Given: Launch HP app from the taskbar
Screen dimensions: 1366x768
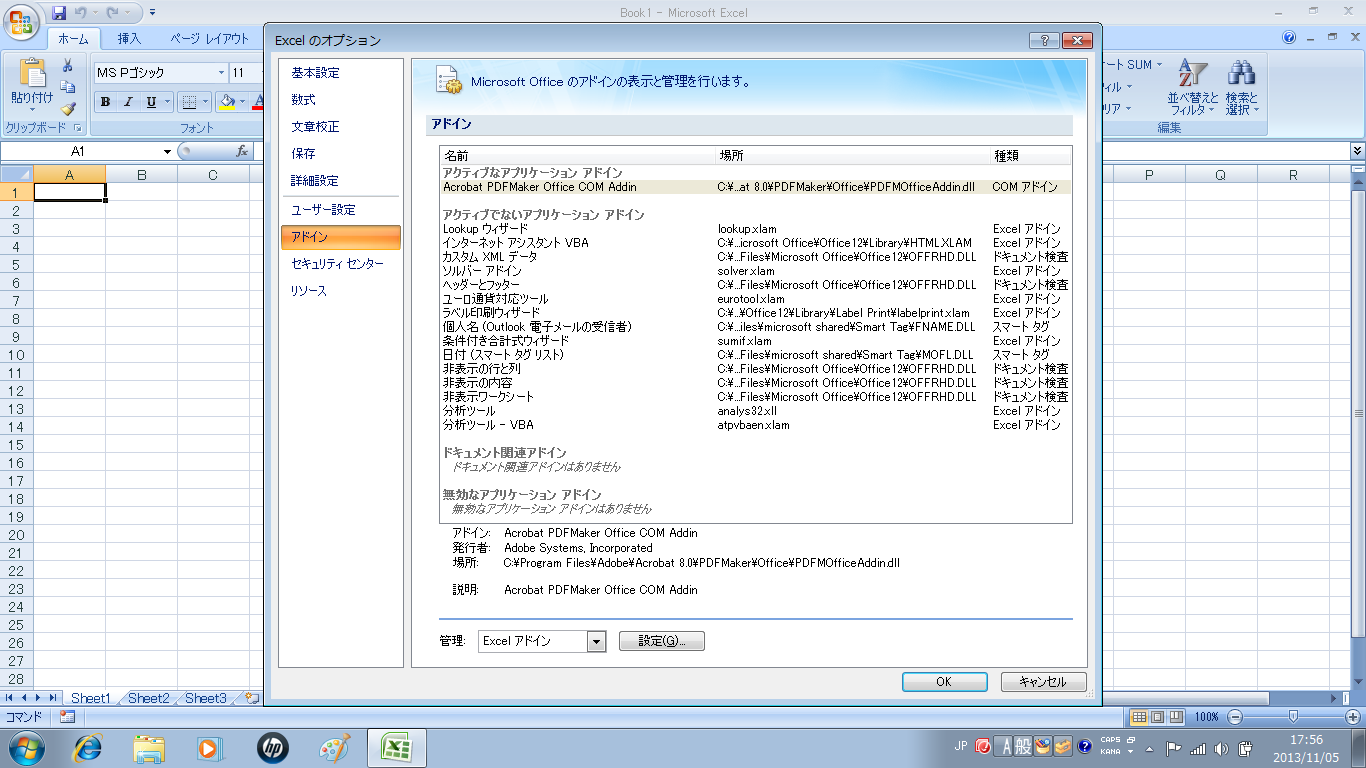Looking at the screenshot, I should (x=272, y=747).
